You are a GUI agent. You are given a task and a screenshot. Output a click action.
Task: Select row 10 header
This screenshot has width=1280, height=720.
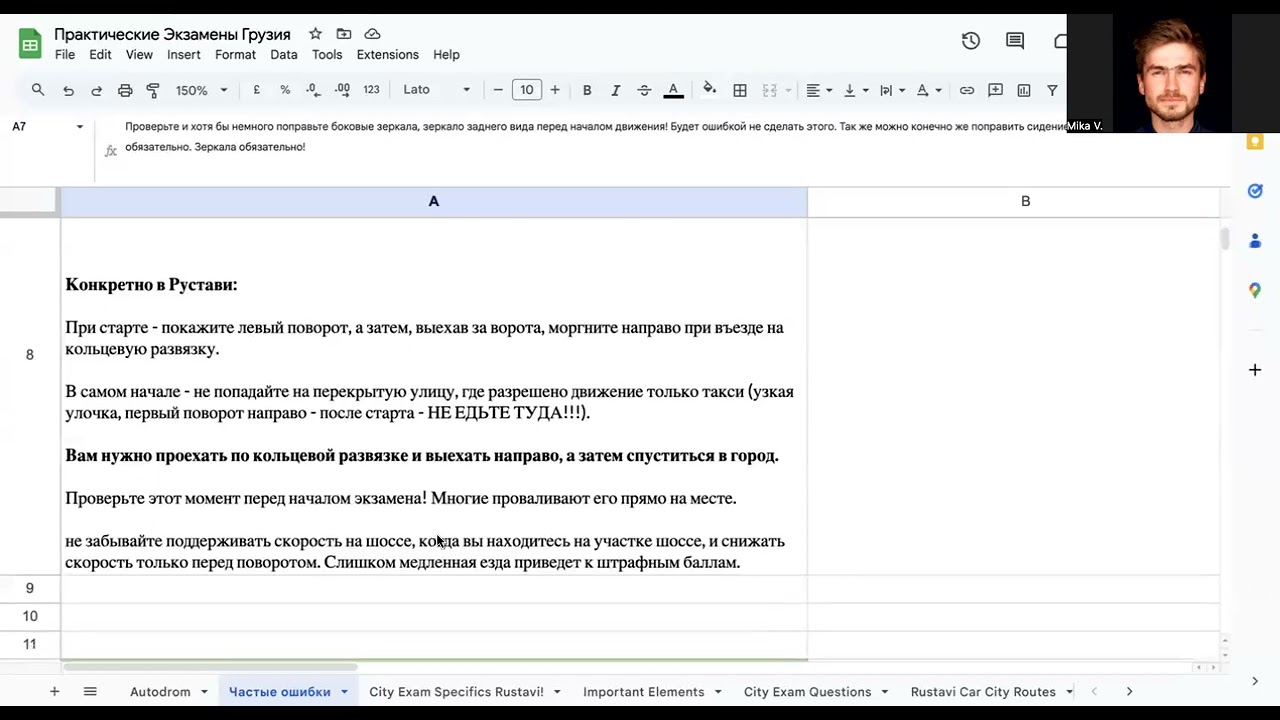click(30, 616)
